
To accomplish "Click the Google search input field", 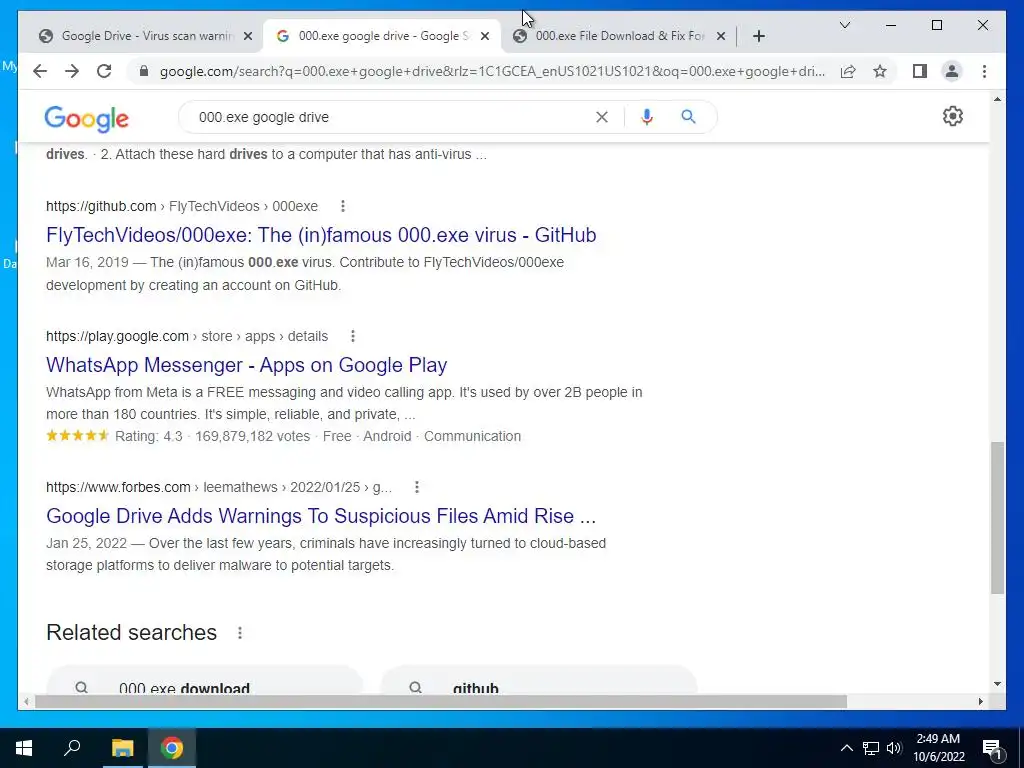I will pyautogui.click(x=392, y=117).
